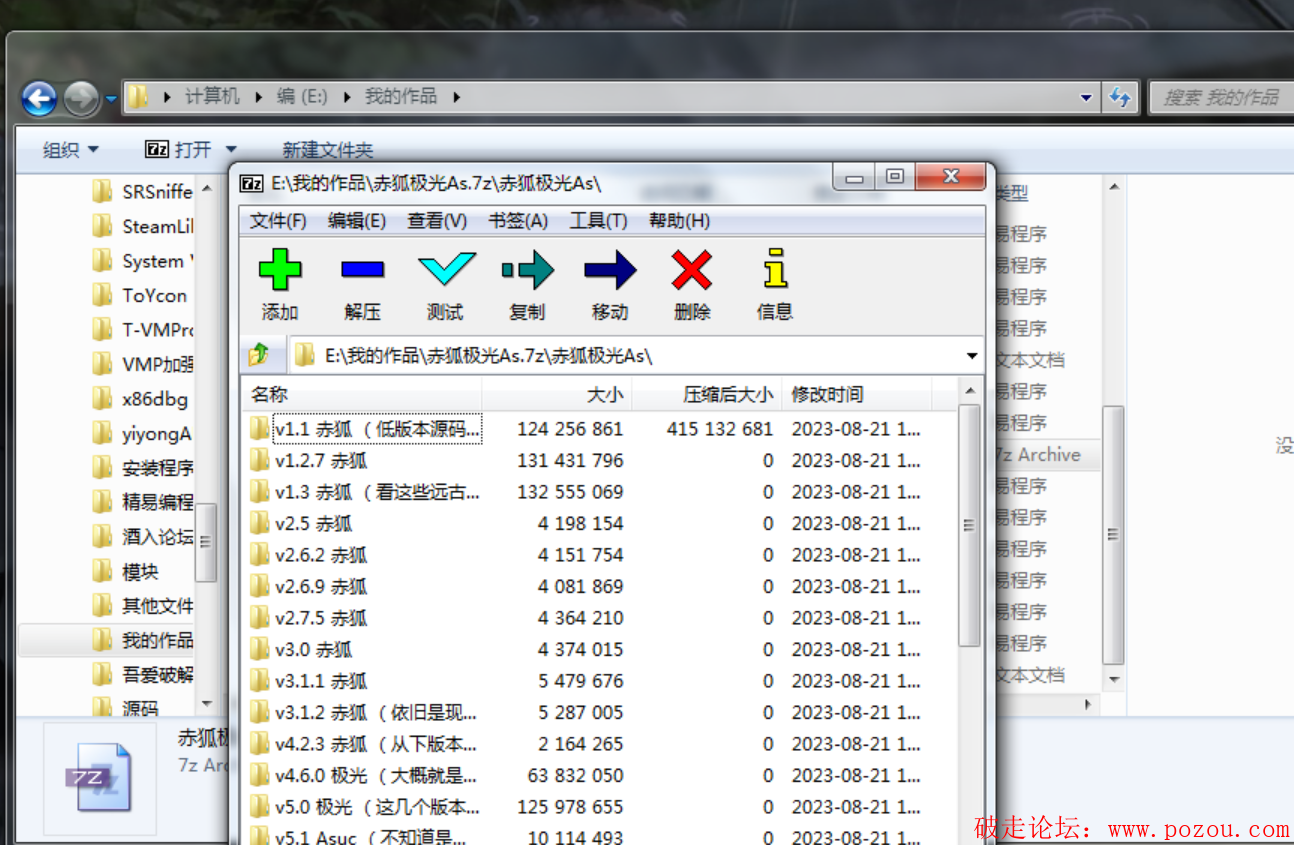The image size is (1295, 845).
Task: Select the v4.6.0 极光 folder
Action: (365, 776)
